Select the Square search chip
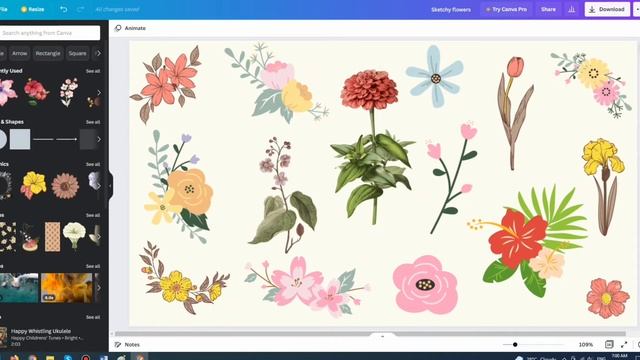Screen dimensions: 640x360 (x=77, y=53)
